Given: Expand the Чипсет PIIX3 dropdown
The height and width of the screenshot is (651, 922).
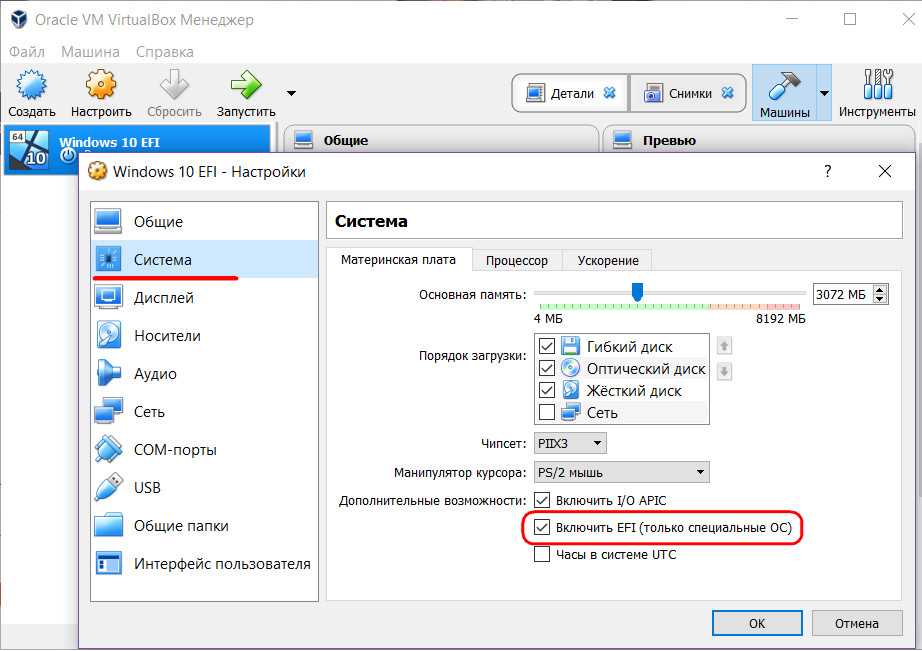Looking at the screenshot, I should point(571,443).
